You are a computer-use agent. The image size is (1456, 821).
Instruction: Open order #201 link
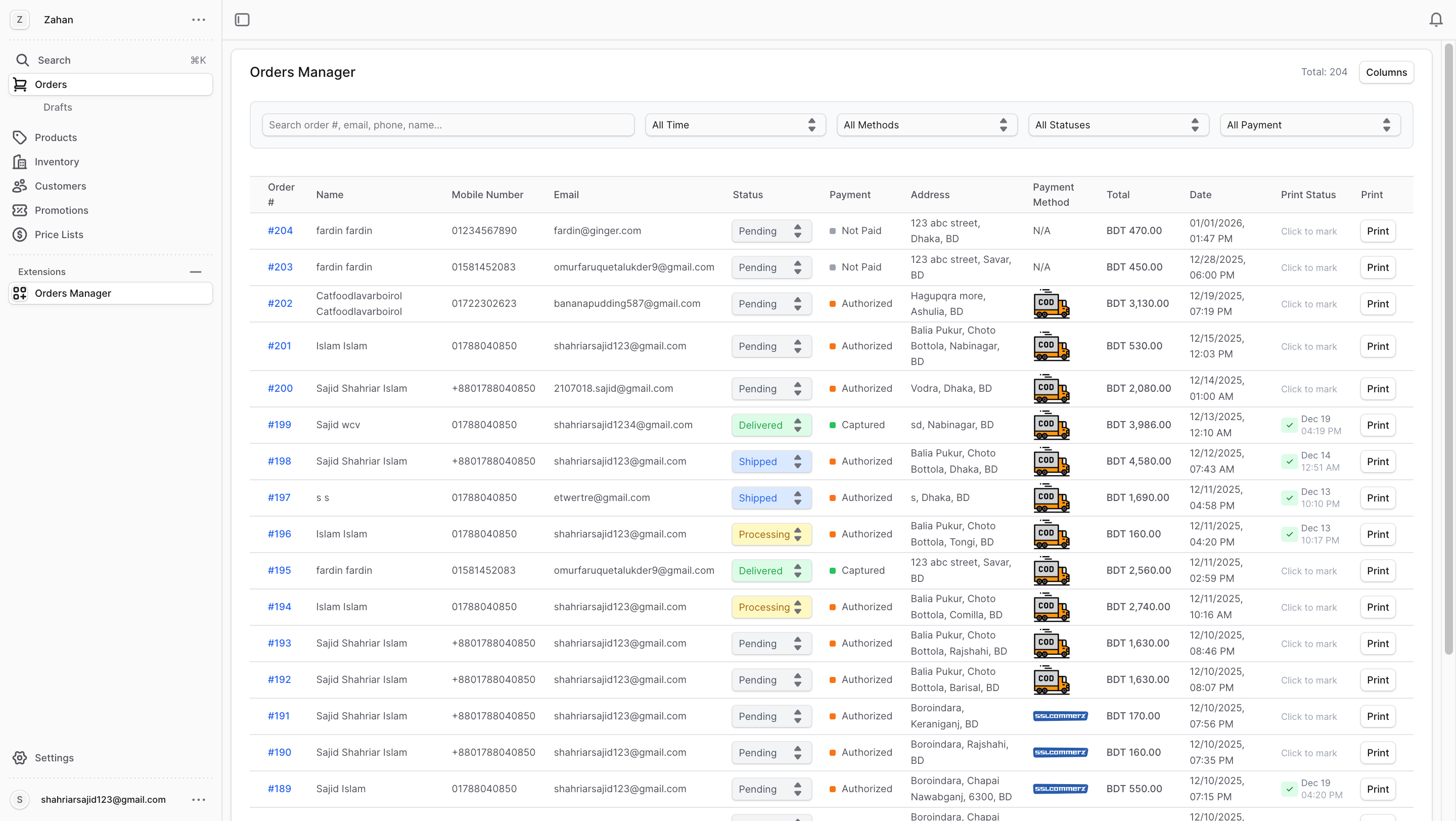coord(279,346)
